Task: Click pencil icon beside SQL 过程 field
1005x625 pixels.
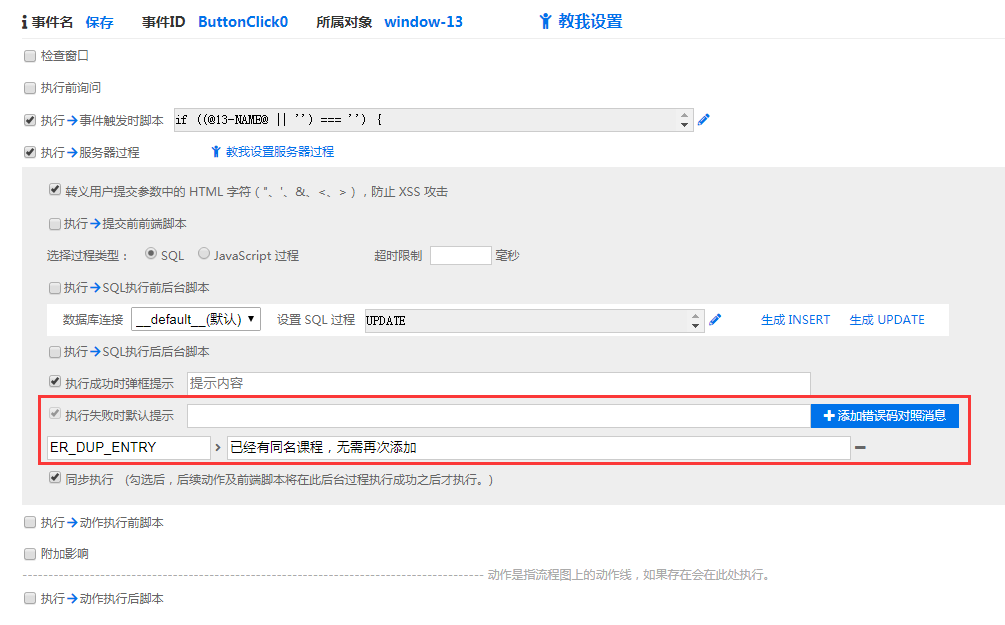Action: (x=715, y=320)
